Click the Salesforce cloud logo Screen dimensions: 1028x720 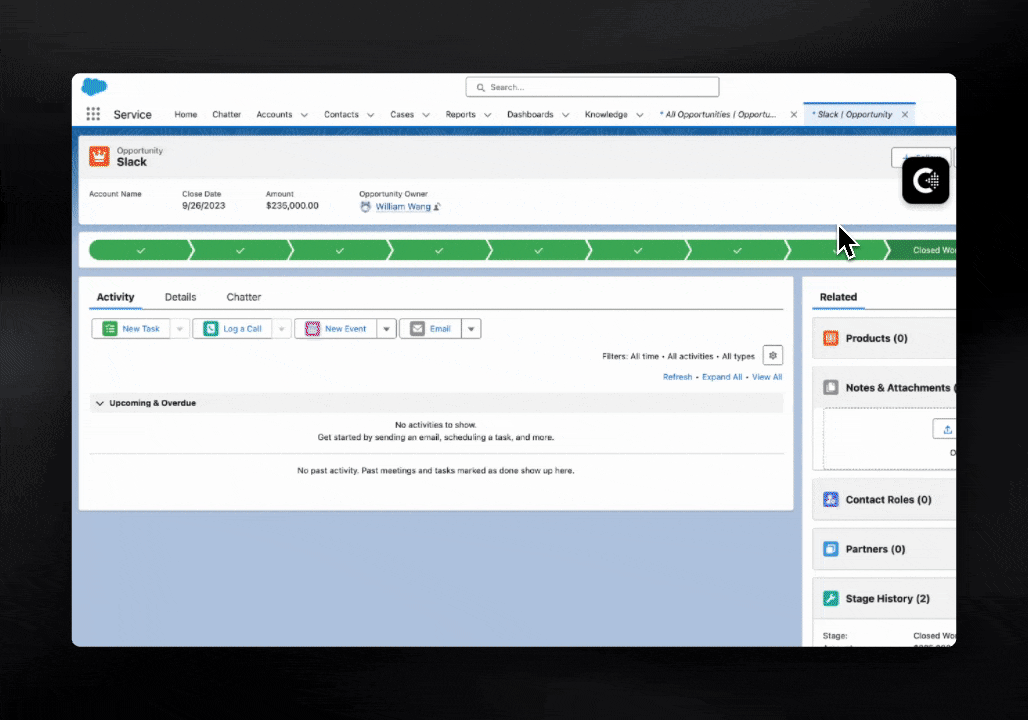coord(94,87)
